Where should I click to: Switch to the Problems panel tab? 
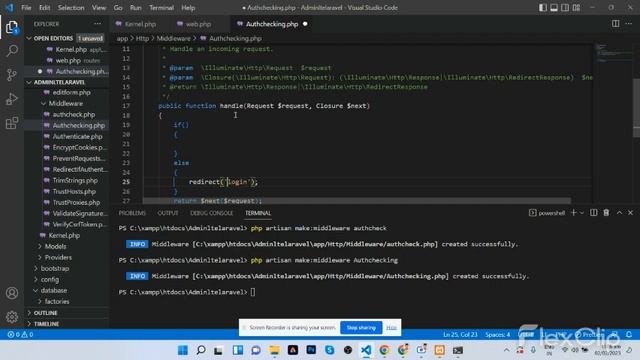pos(132,213)
